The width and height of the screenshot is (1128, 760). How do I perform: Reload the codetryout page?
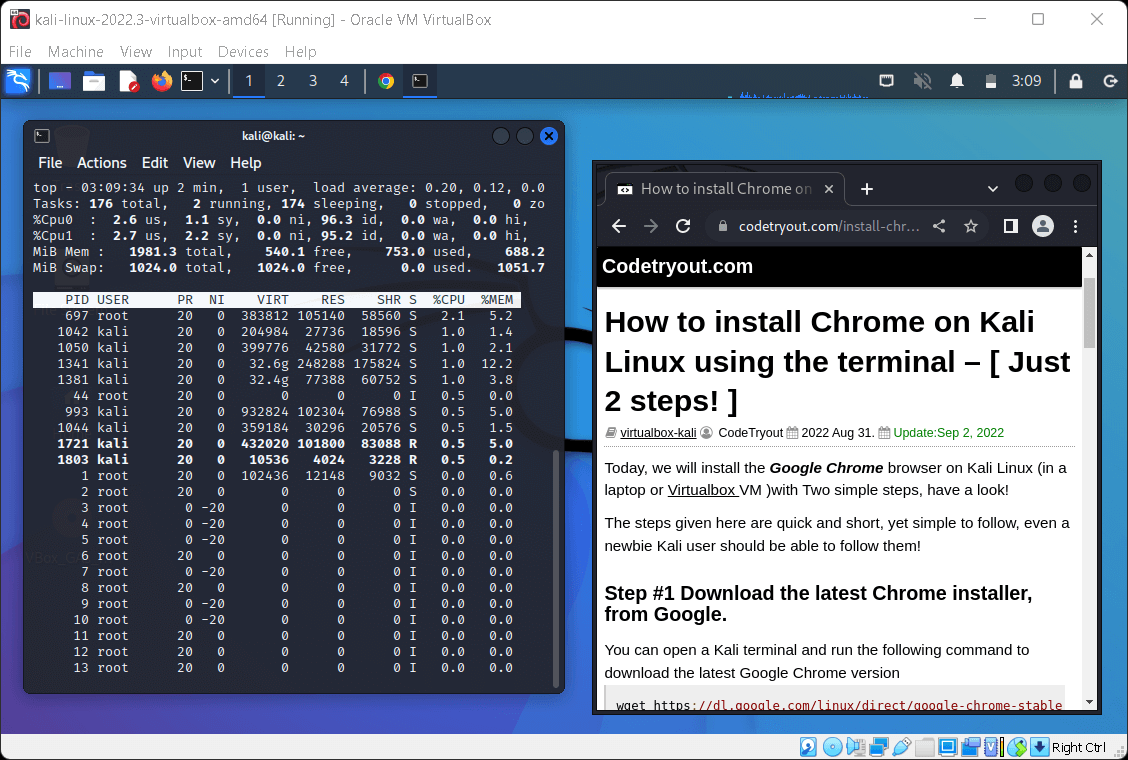683,226
